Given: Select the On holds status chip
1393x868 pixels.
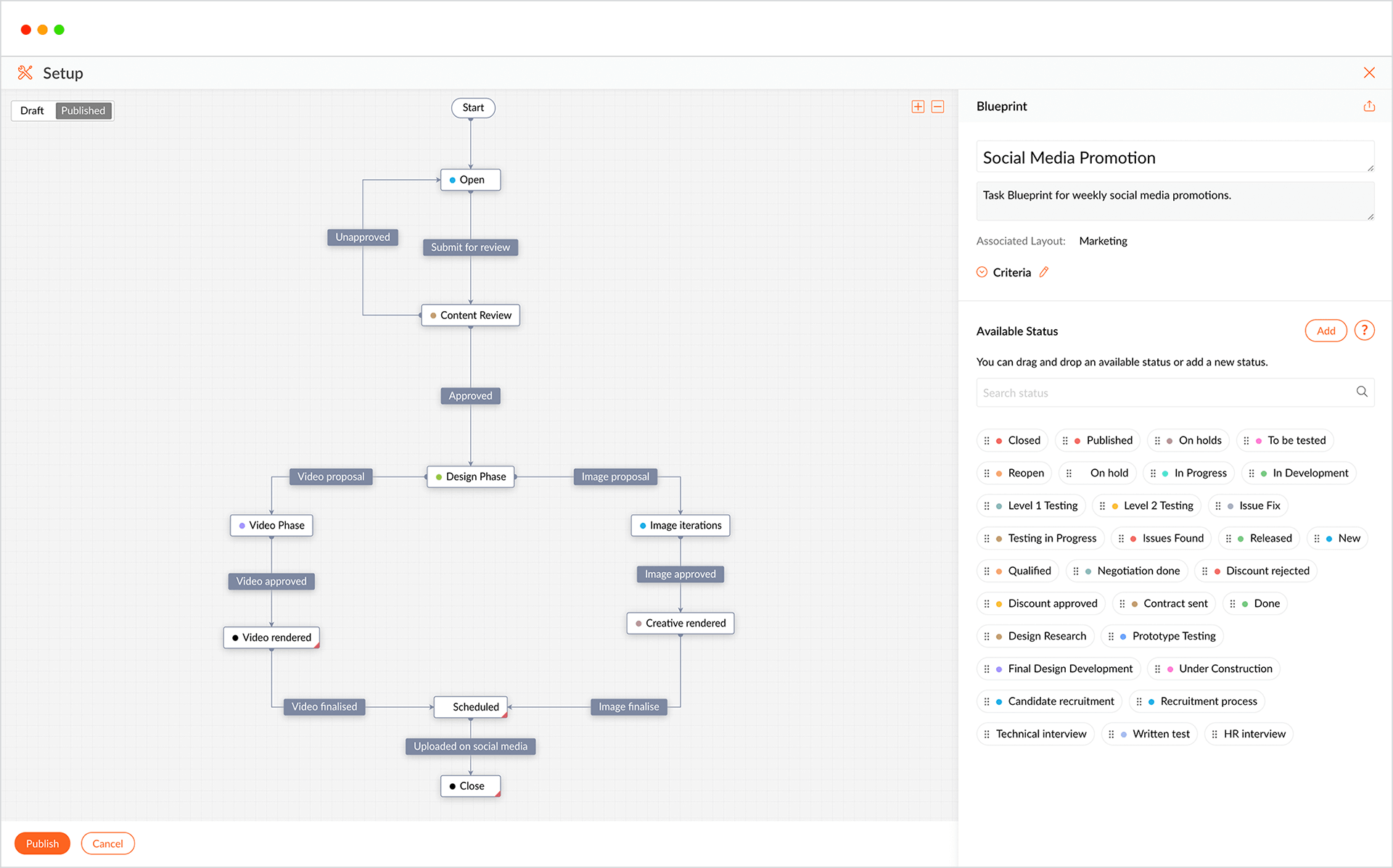Looking at the screenshot, I should tap(1188, 440).
